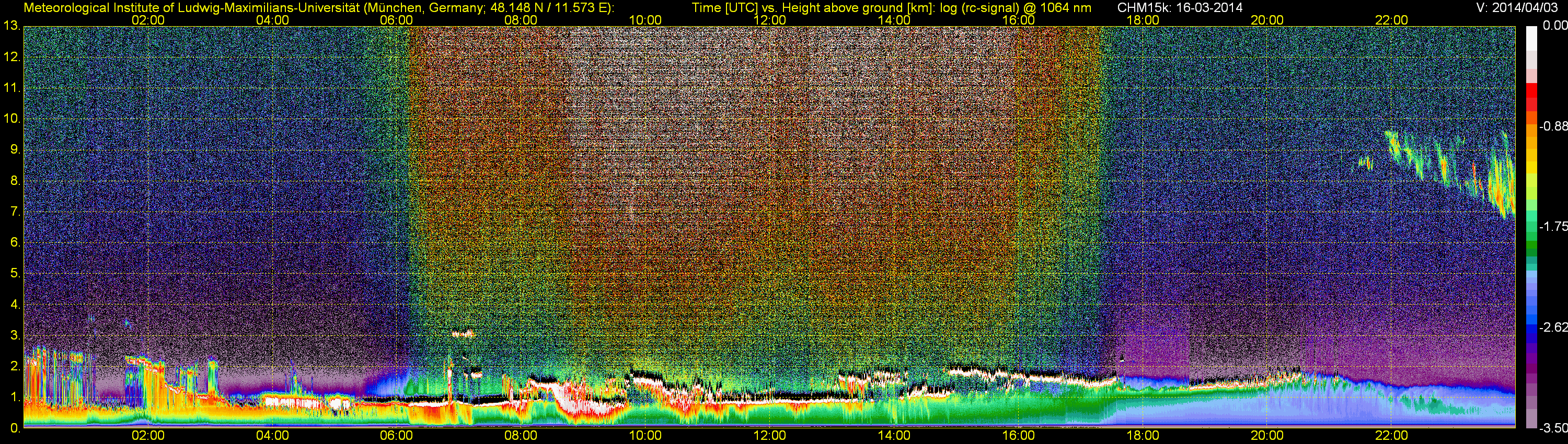Image resolution: width=1568 pixels, height=444 pixels.
Task: Click the 6. km height axis label
Action: click(15, 243)
